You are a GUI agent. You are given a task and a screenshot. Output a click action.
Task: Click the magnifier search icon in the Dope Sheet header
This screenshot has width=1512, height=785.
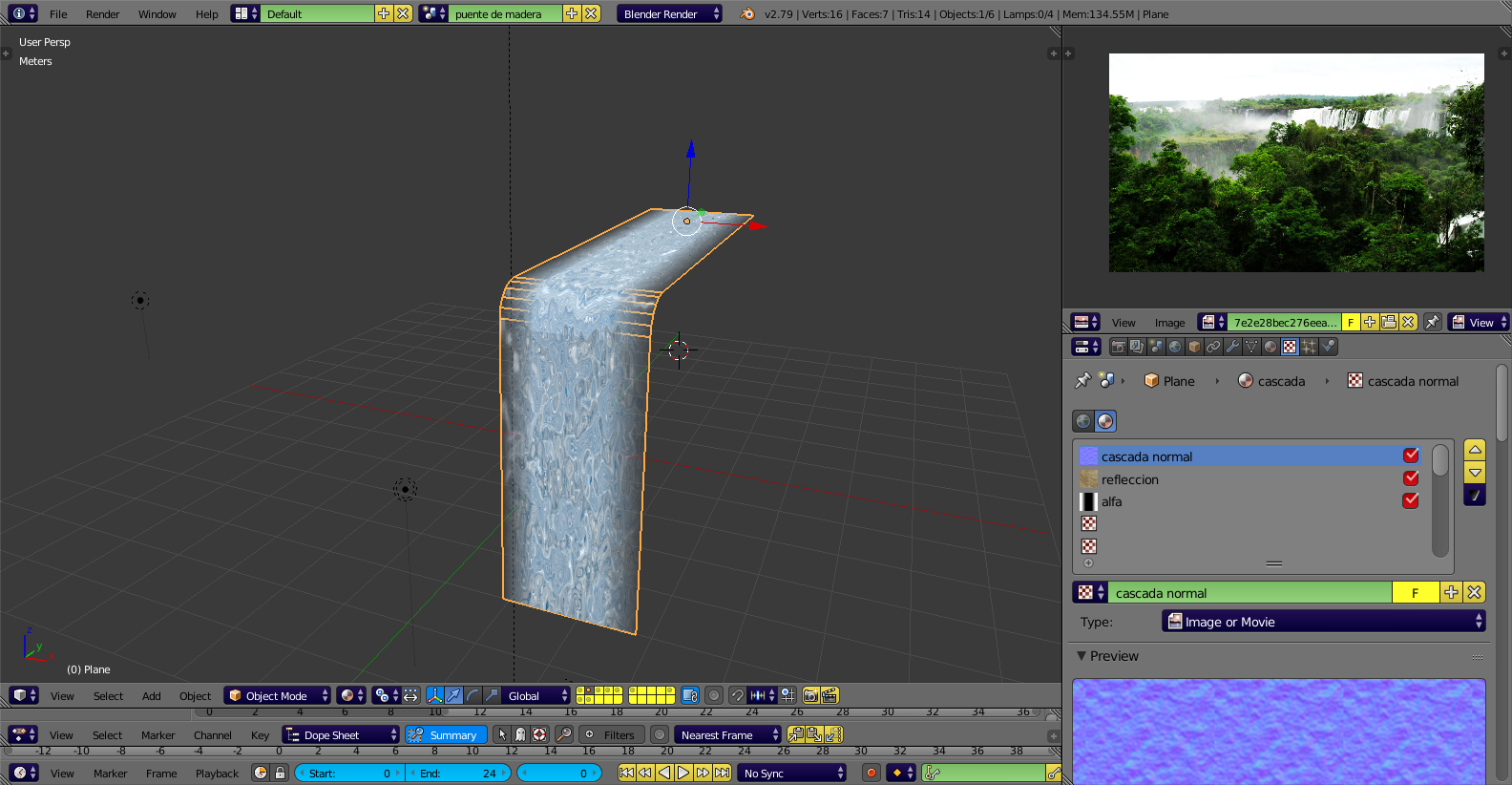click(x=564, y=734)
